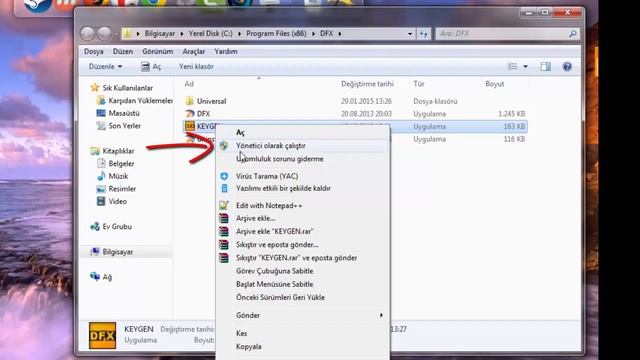The width and height of the screenshot is (640, 360).
Task: Expand the Gönder submenu arrow
Action: tap(381, 315)
